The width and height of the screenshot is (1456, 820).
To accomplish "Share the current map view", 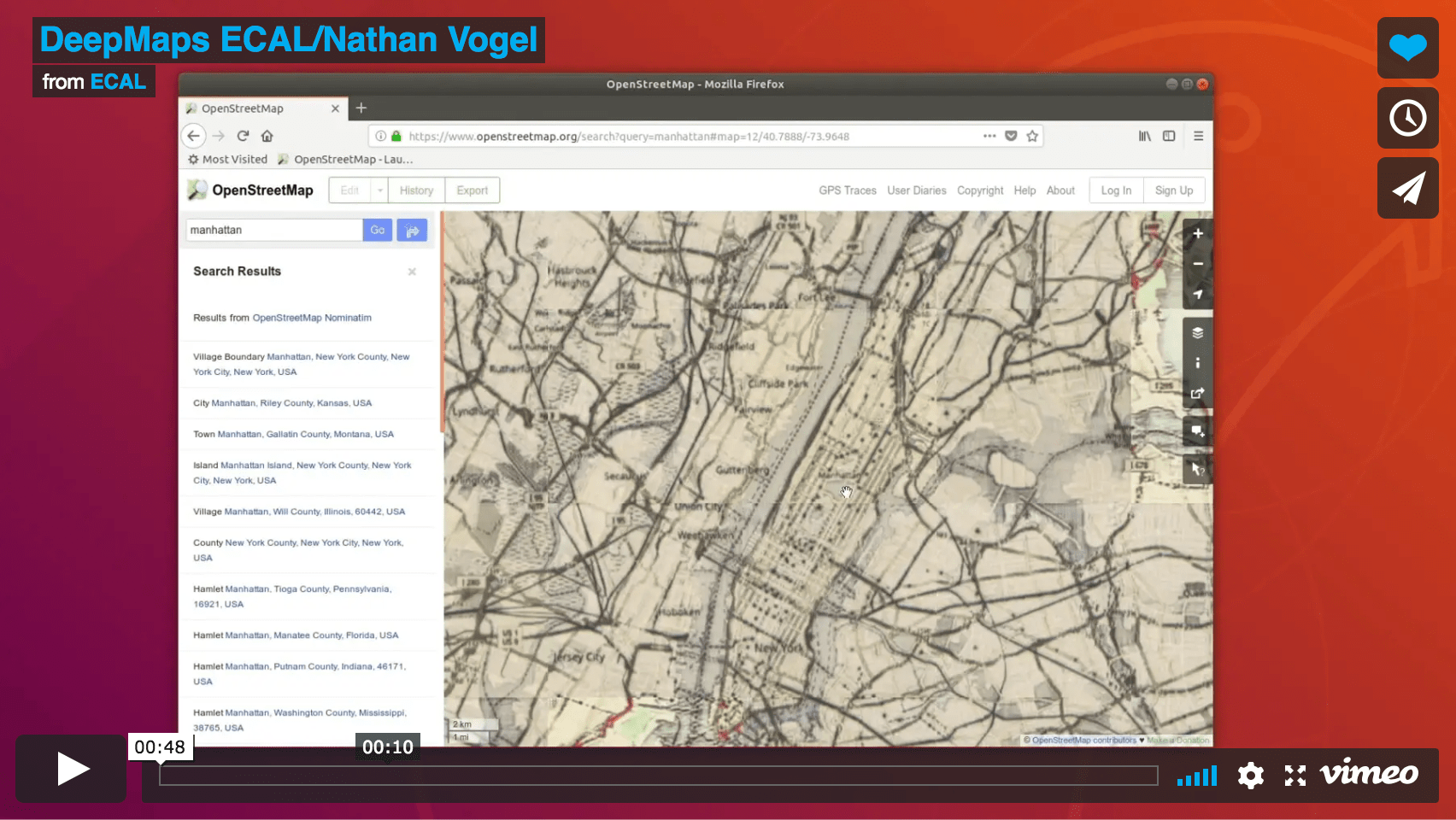I will [x=1197, y=394].
